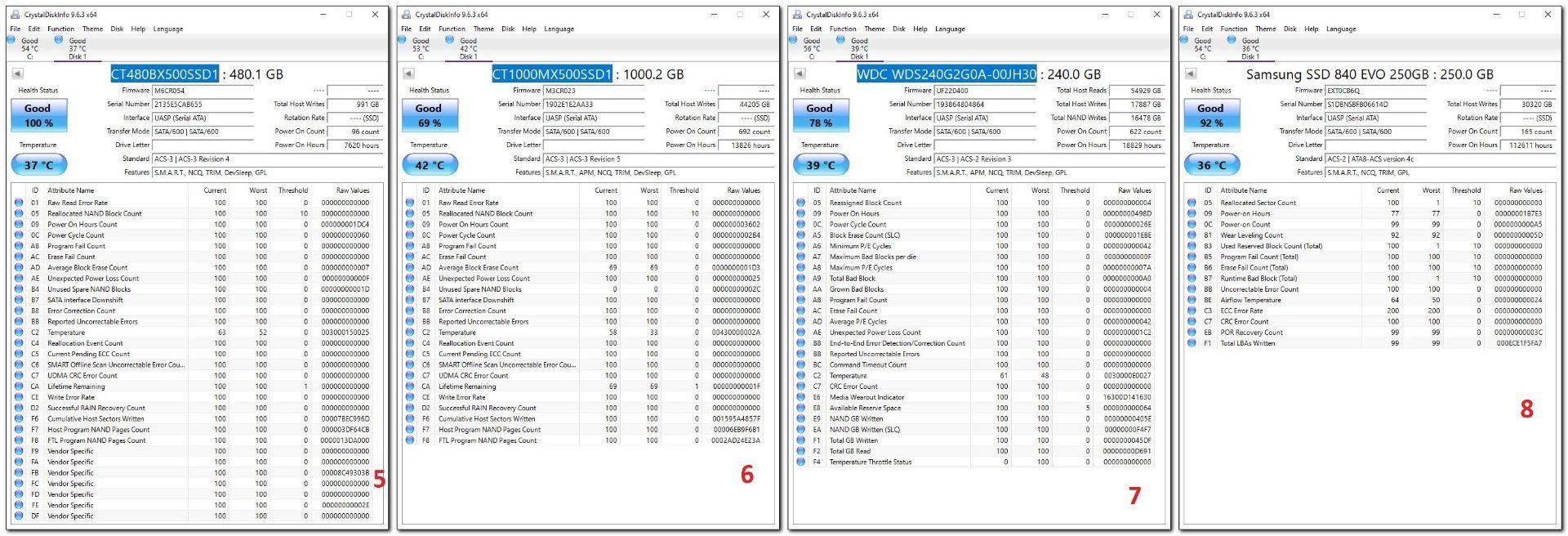The width and height of the screenshot is (1568, 536).
Task: Click the highlighted CT480BX500SSD1 model name
Action: [x=165, y=74]
